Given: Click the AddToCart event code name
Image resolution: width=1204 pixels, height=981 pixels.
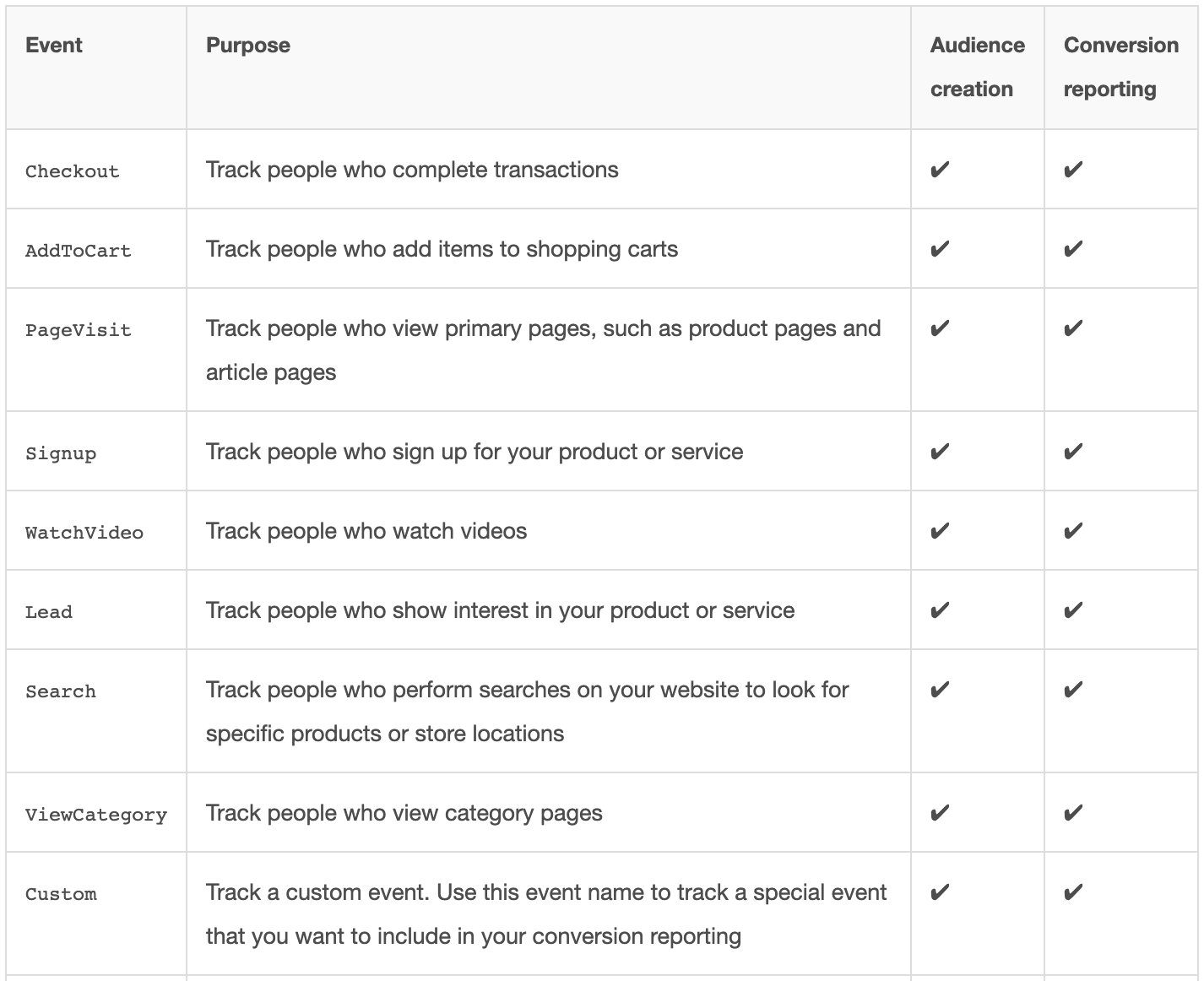Looking at the screenshot, I should (79, 251).
